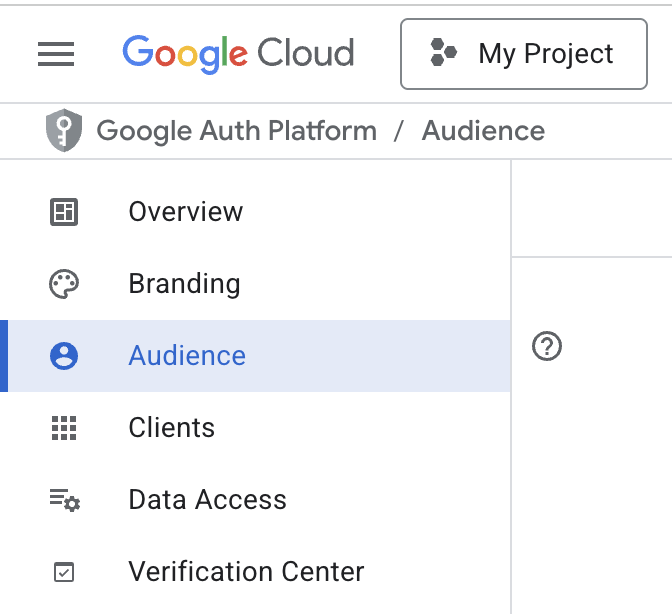Click the Audience person icon
The height and width of the screenshot is (614, 672).
click(64, 356)
